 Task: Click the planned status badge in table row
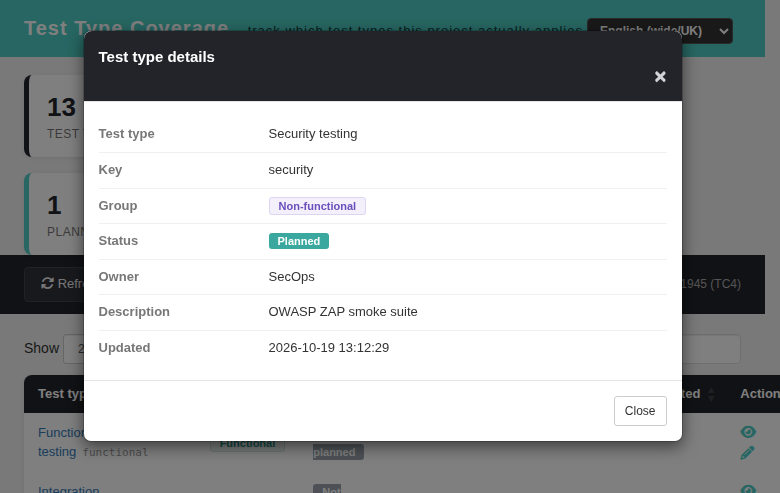click(338, 452)
